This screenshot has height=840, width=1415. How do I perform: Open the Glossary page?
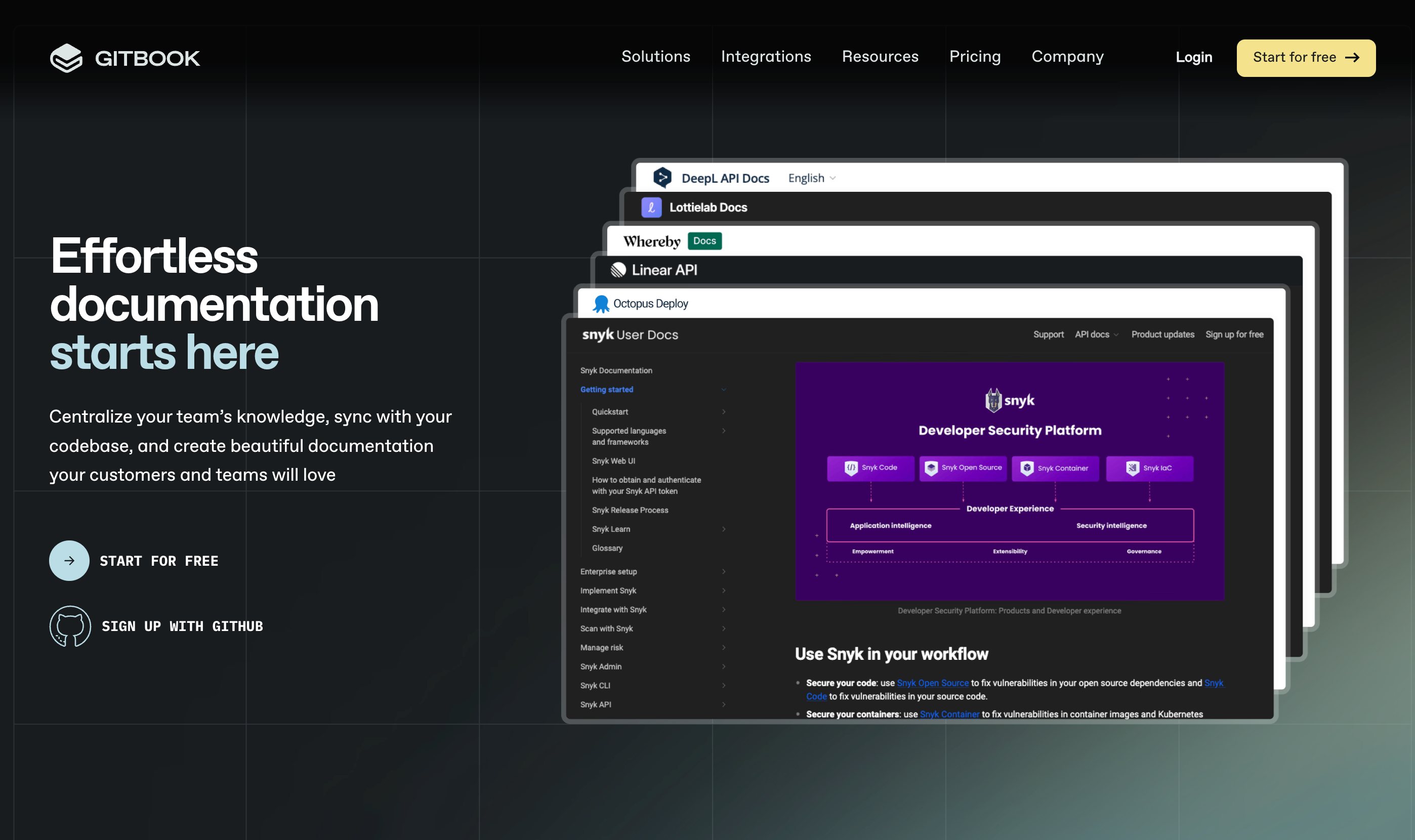point(607,549)
